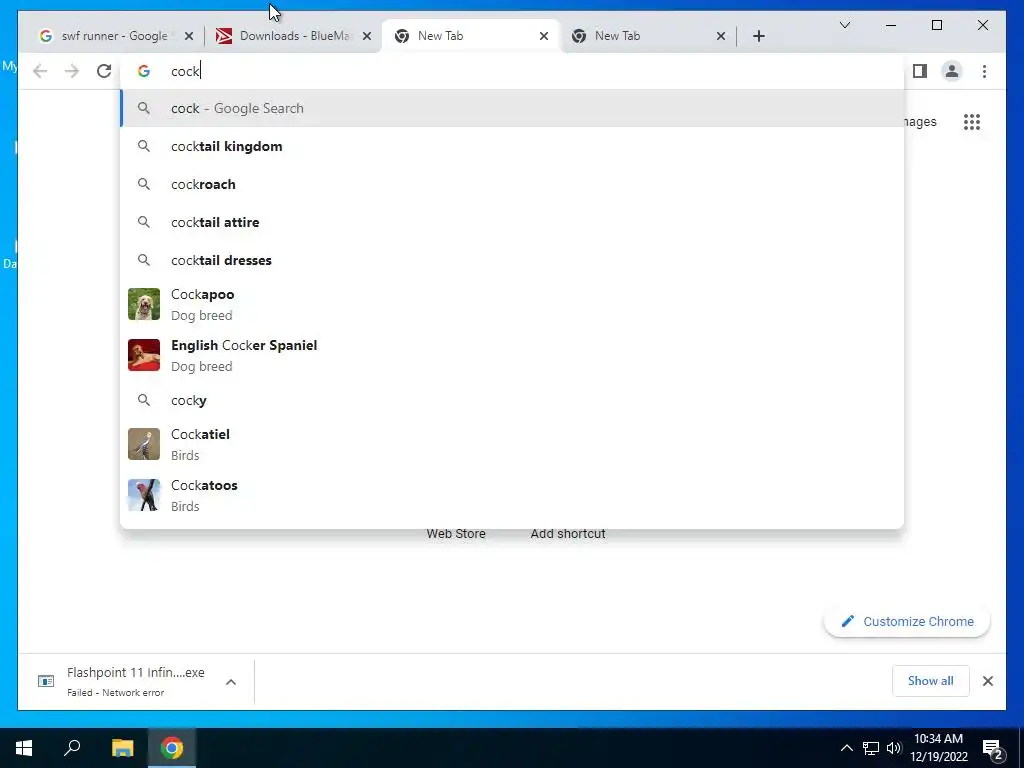Click search icon beside 'cocky'
This screenshot has height=768, width=1024.
(144, 400)
